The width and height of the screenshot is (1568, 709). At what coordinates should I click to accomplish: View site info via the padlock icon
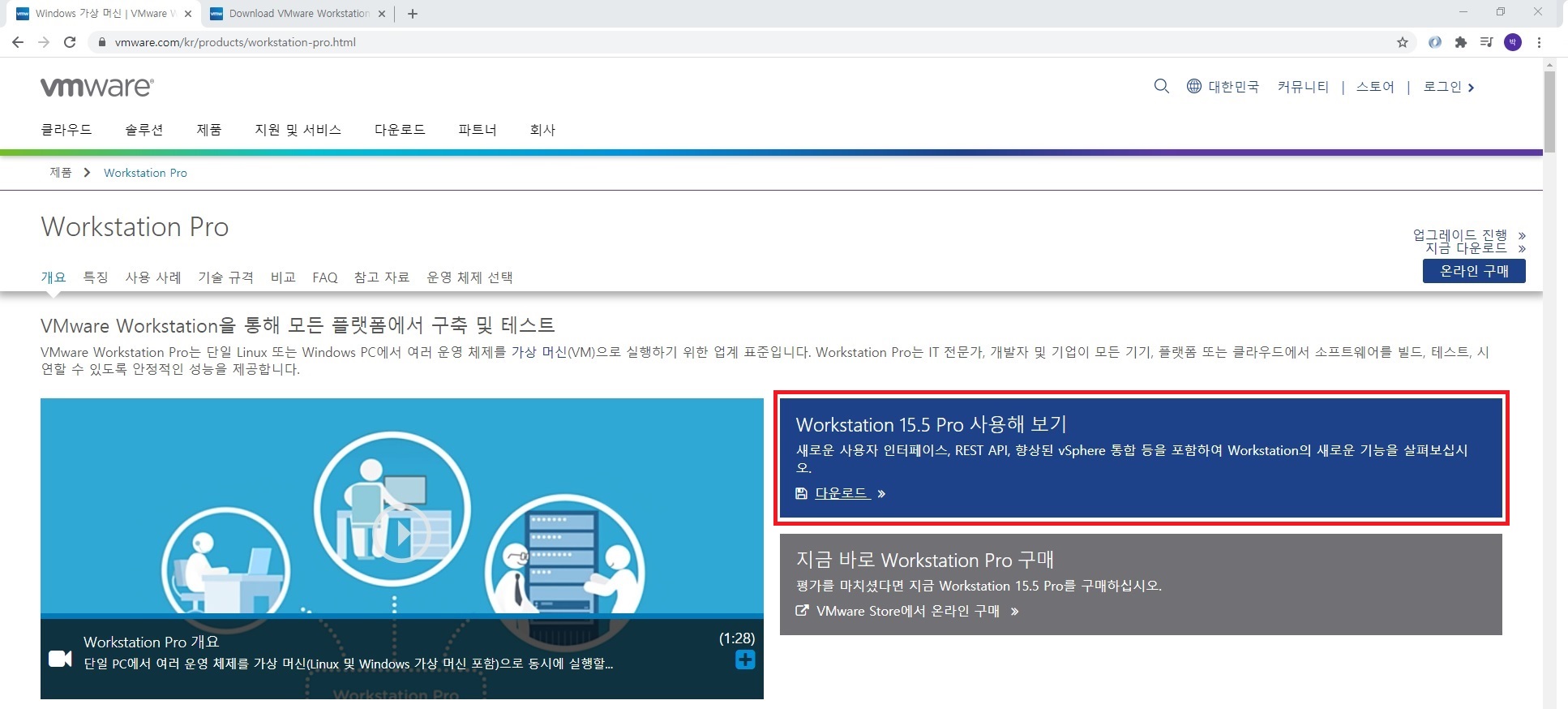pyautogui.click(x=101, y=42)
